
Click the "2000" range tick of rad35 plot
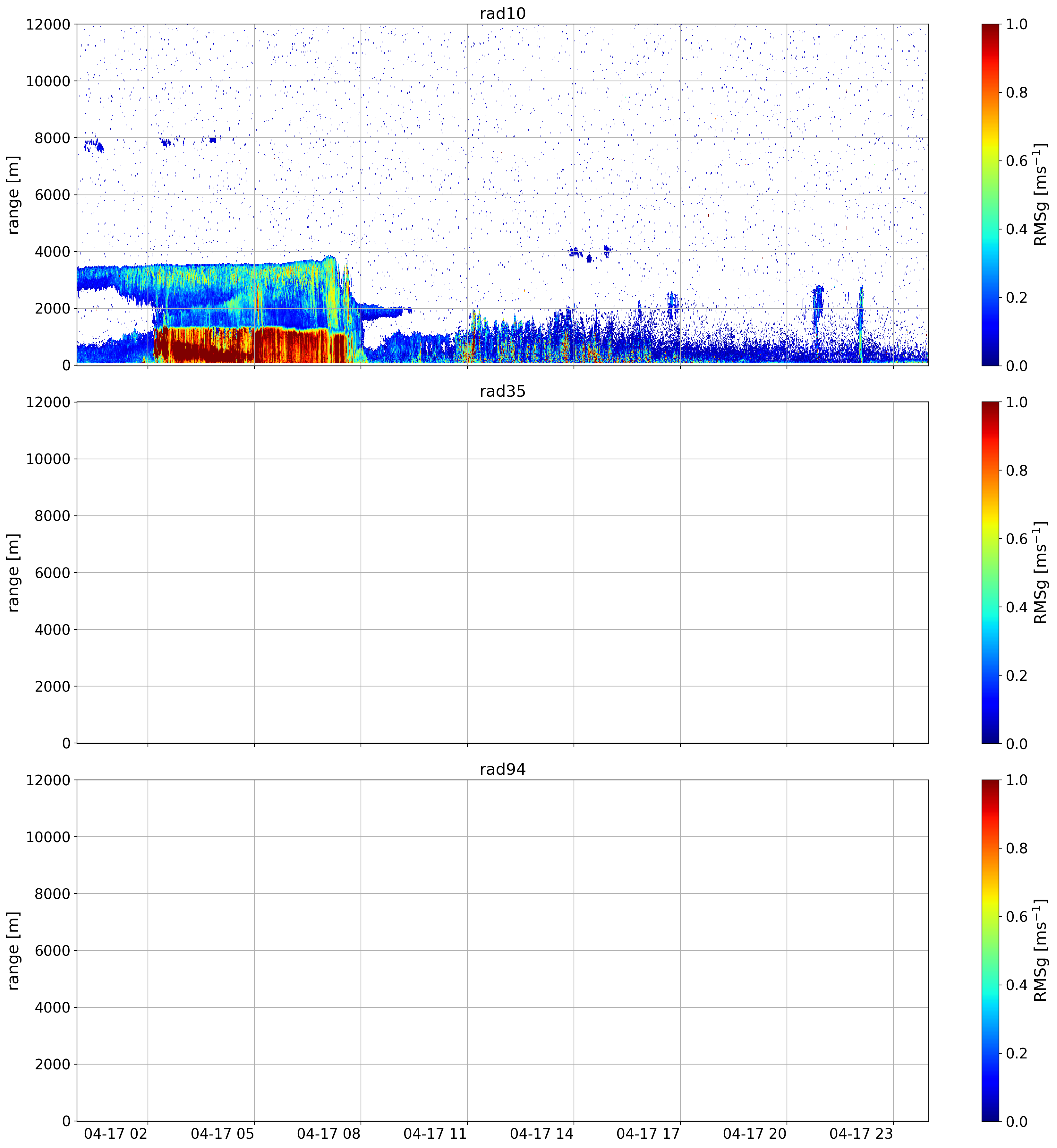point(53,686)
